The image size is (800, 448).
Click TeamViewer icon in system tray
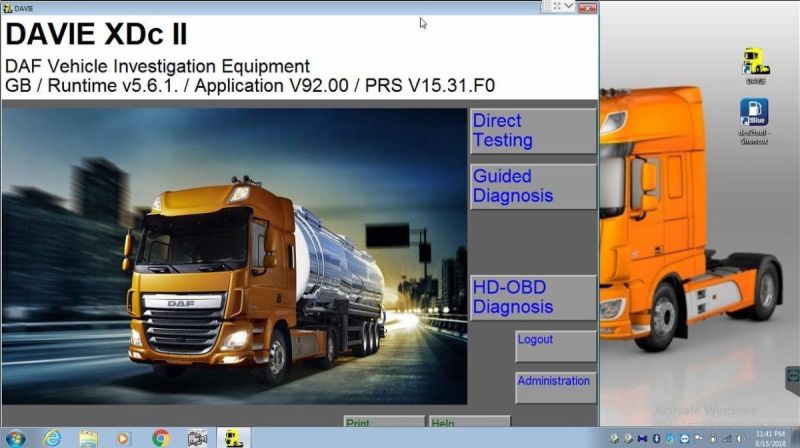pyautogui.click(x=685, y=438)
